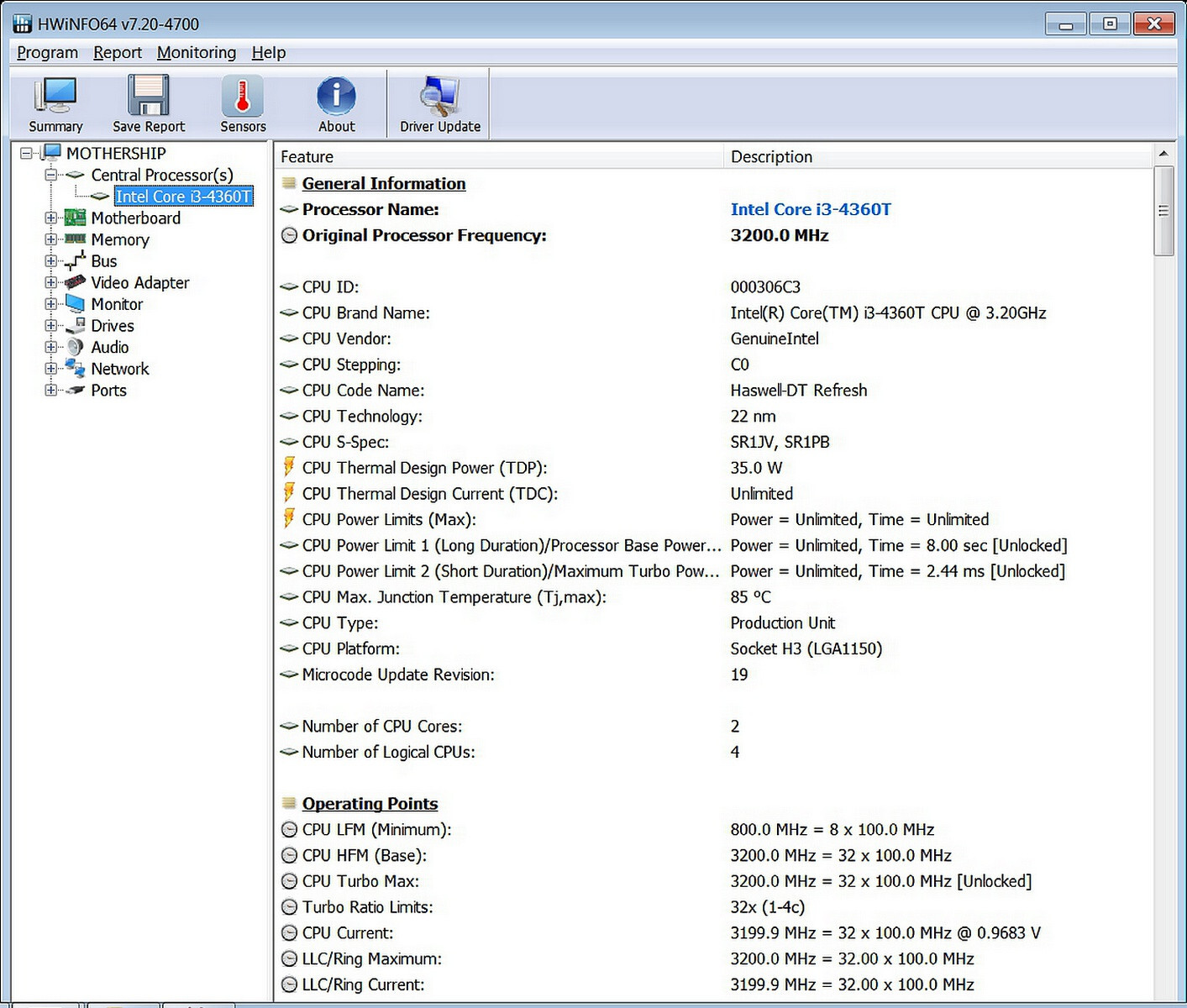Select the CPU ID row
Screen dimensions: 1187x1008
click(714, 287)
